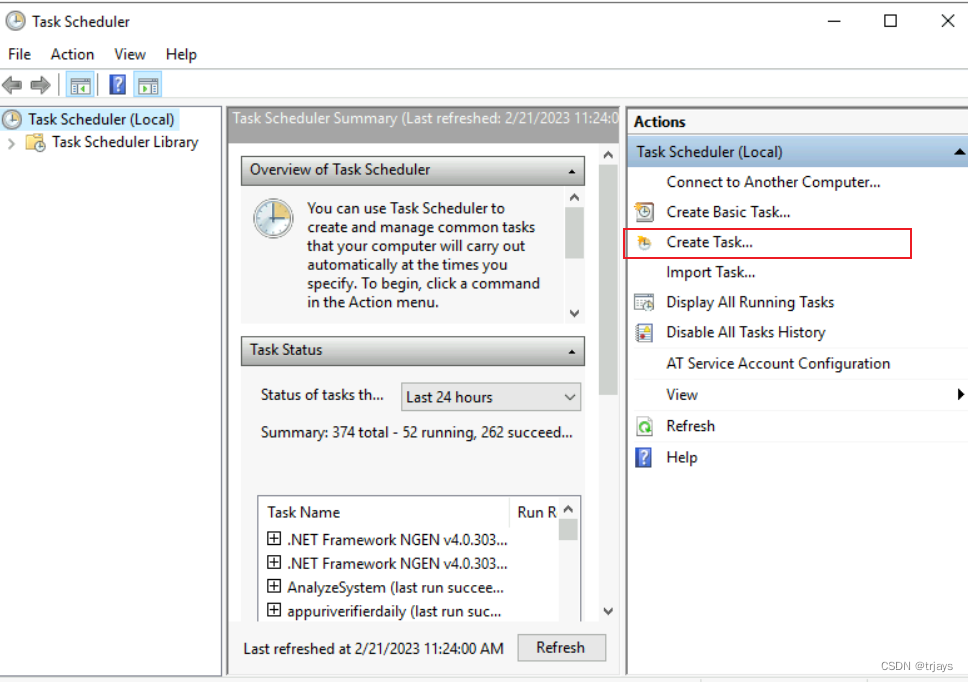Click Import Task action

pos(710,272)
